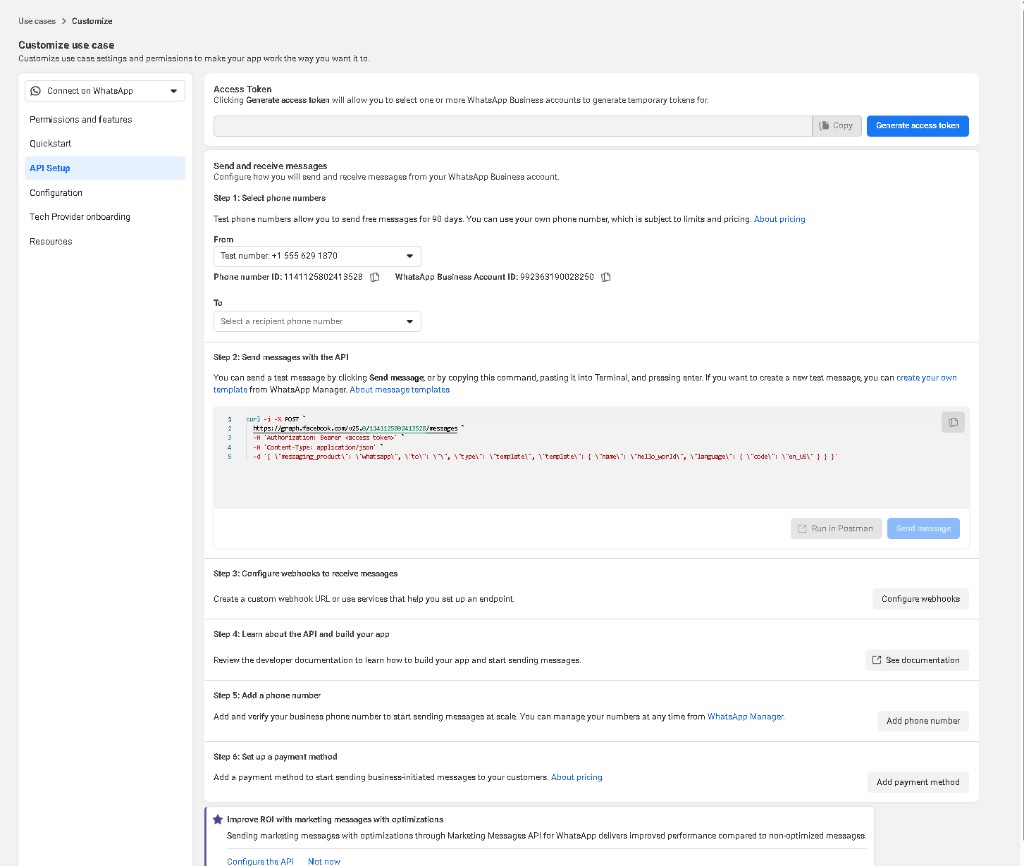The image size is (1024, 866).
Task: Copy the access token
Action: 837,125
